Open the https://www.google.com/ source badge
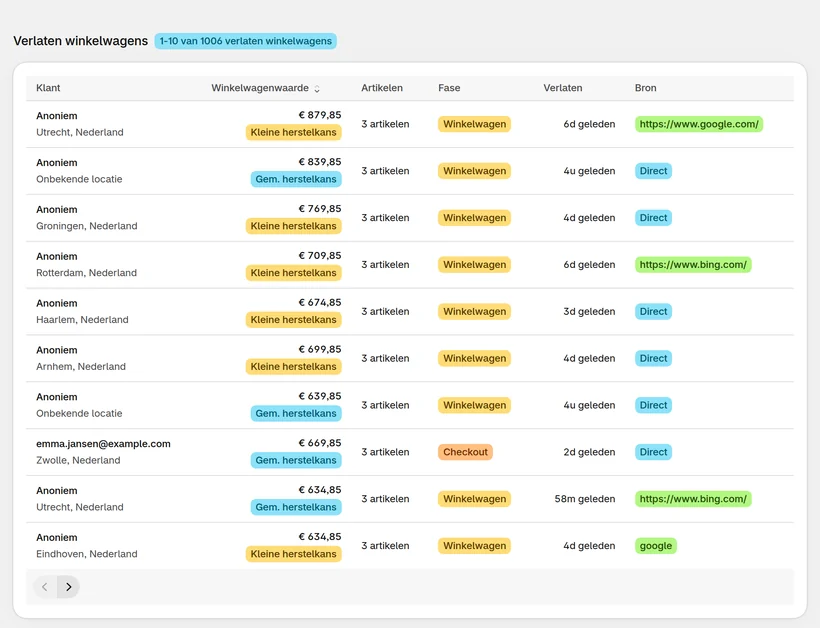This screenshot has height=628, width=820. click(x=699, y=124)
